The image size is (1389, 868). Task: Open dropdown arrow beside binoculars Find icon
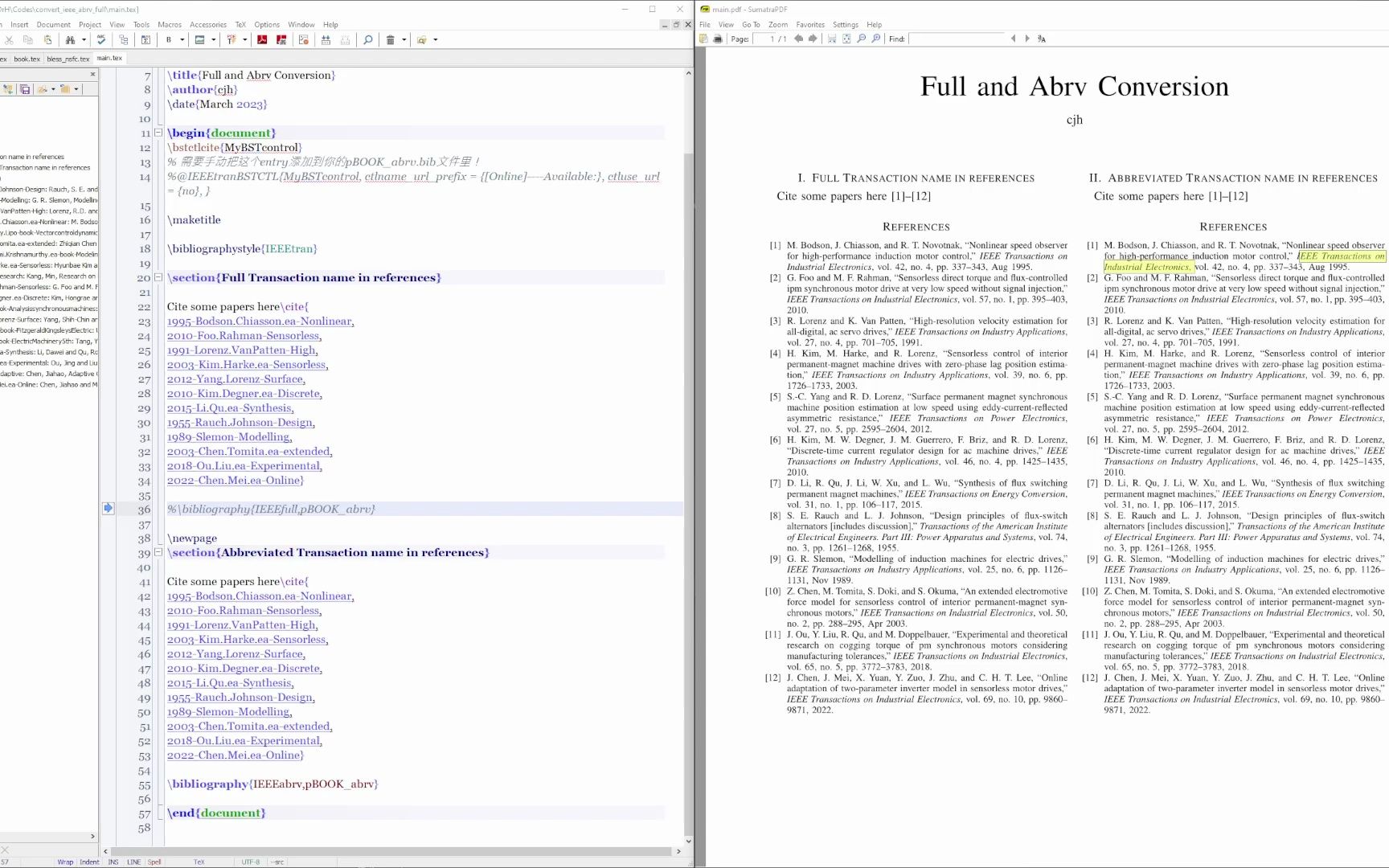coord(84,39)
